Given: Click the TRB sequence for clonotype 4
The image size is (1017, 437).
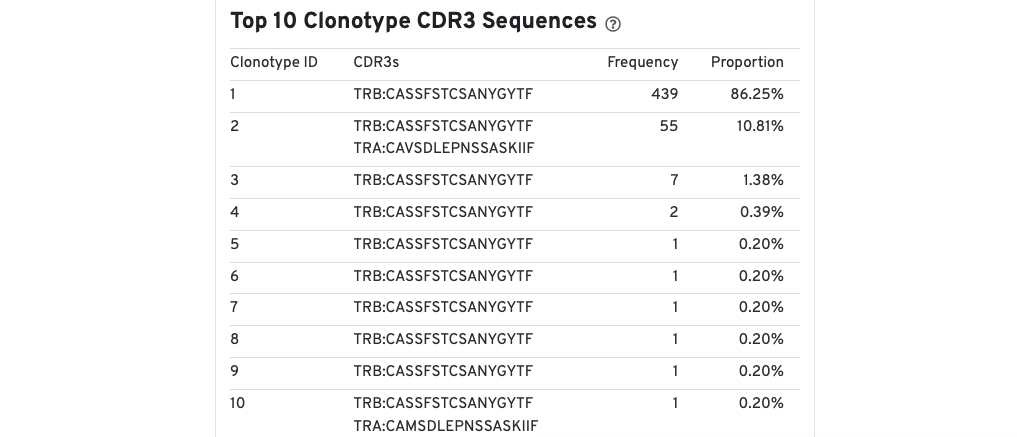Looking at the screenshot, I should [x=443, y=213].
